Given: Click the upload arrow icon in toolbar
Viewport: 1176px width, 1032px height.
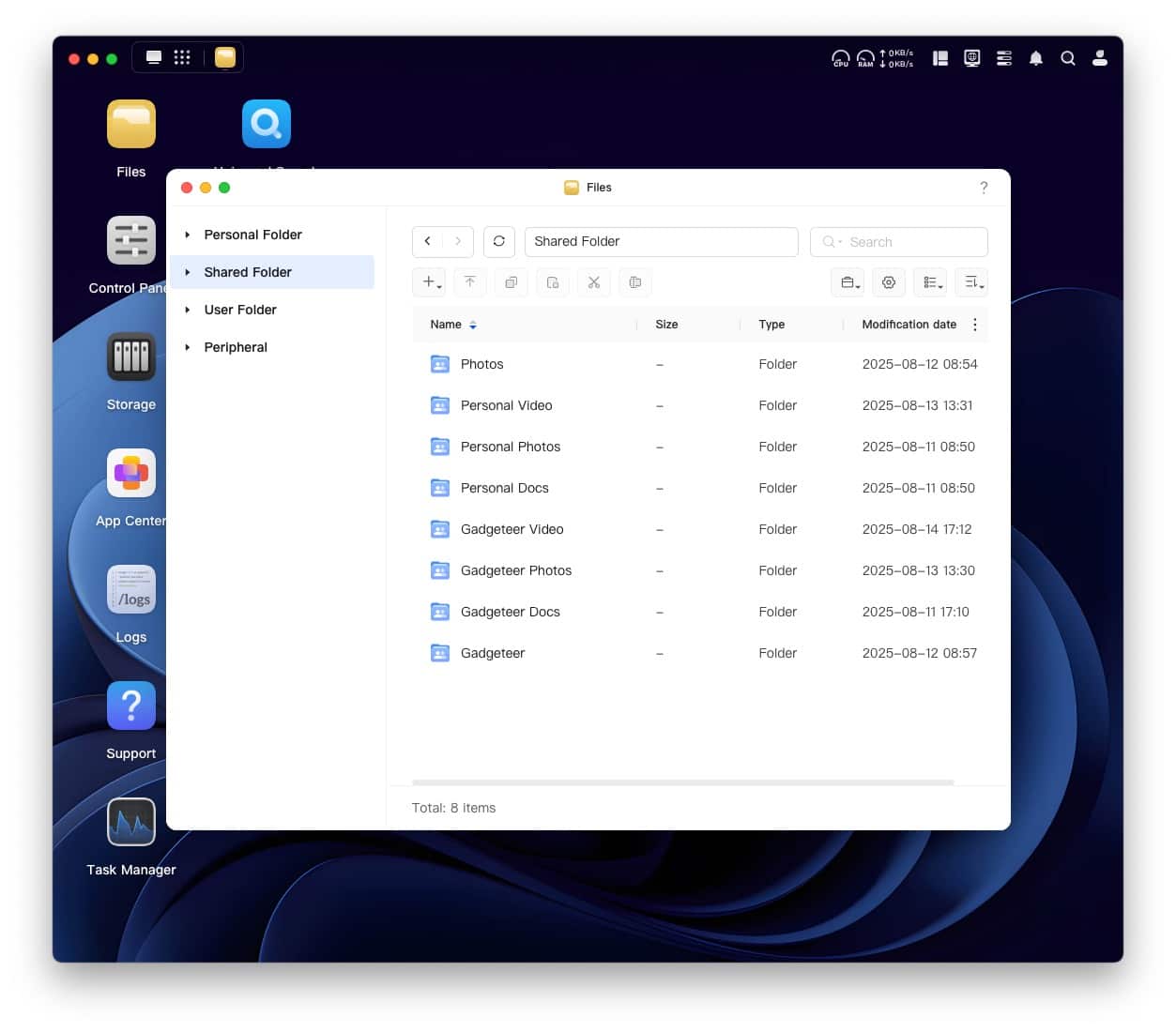Looking at the screenshot, I should pos(470,282).
